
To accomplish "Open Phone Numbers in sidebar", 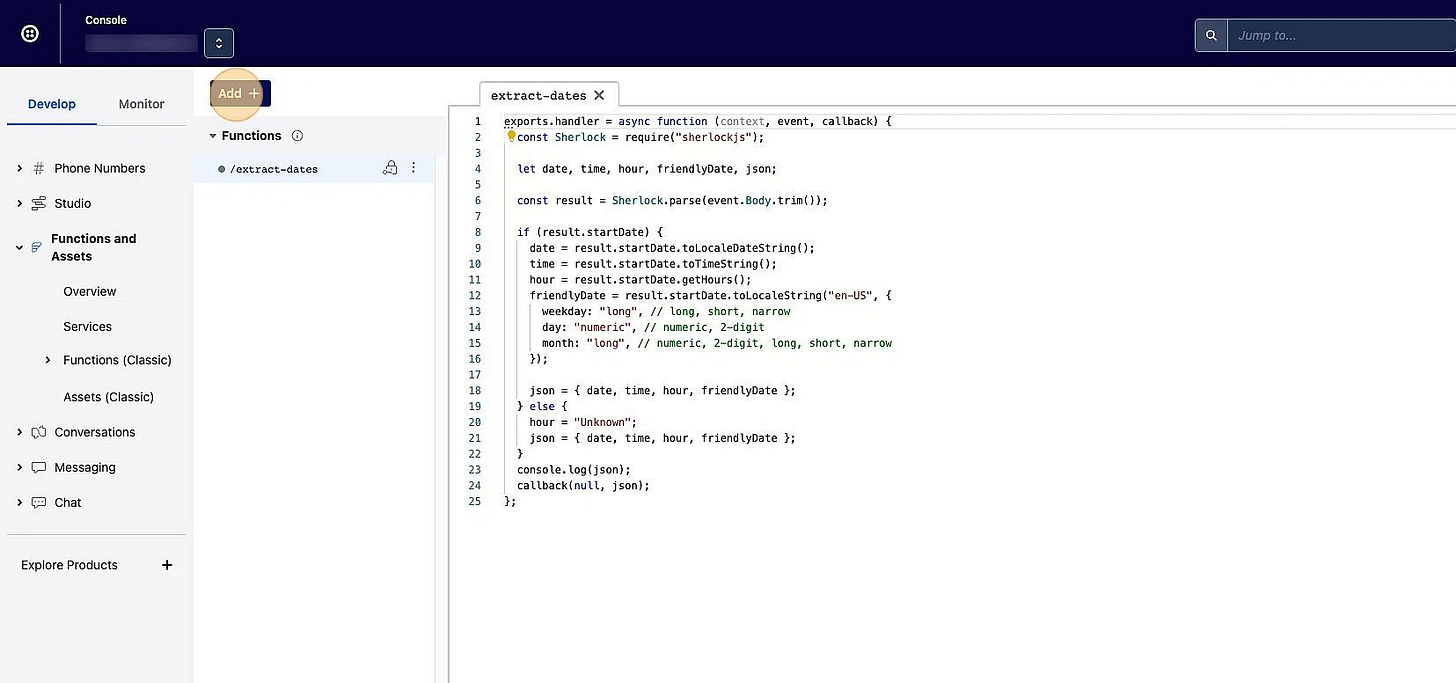I will click(100, 168).
